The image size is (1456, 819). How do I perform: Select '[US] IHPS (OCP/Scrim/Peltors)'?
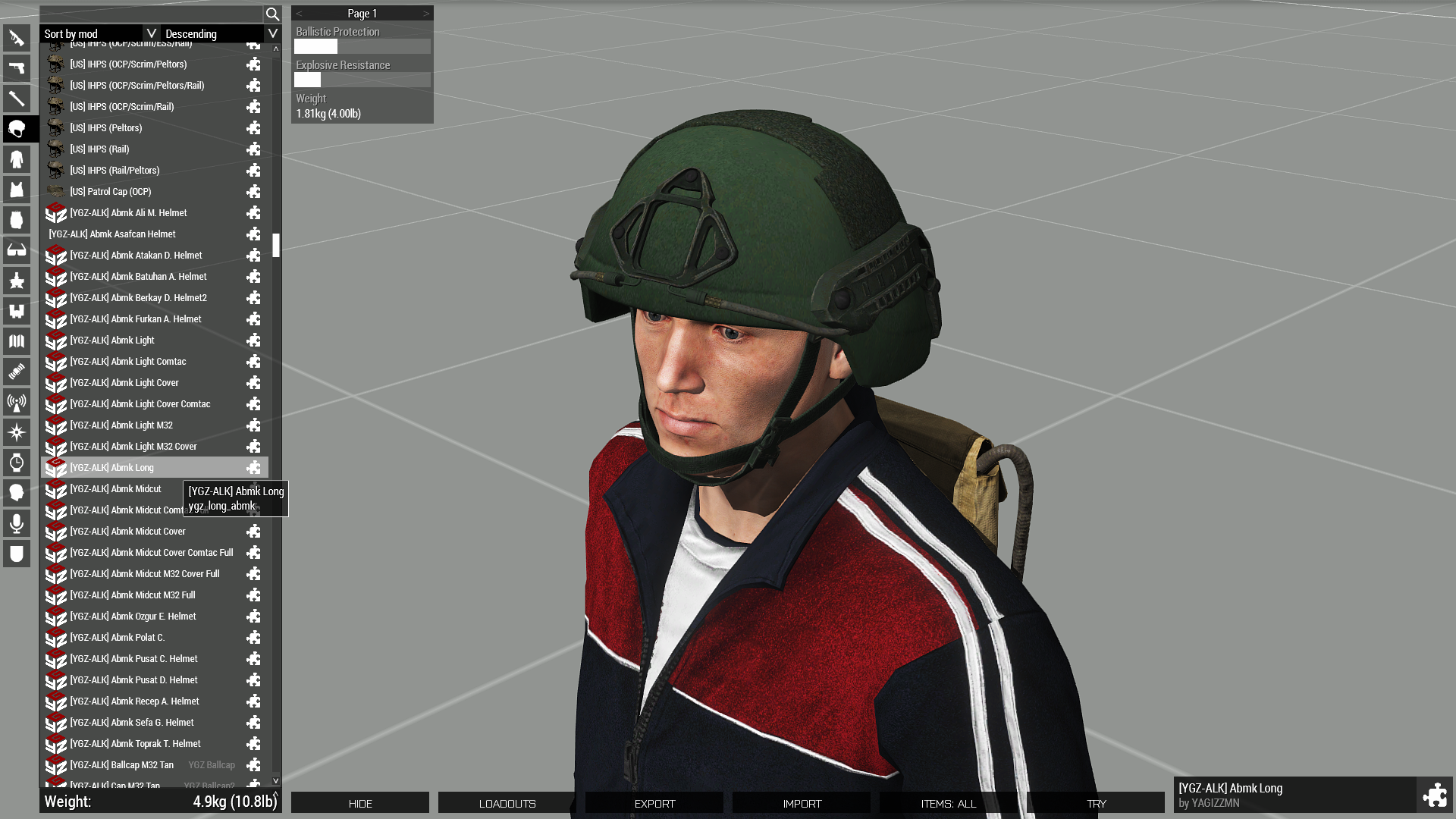pos(155,64)
